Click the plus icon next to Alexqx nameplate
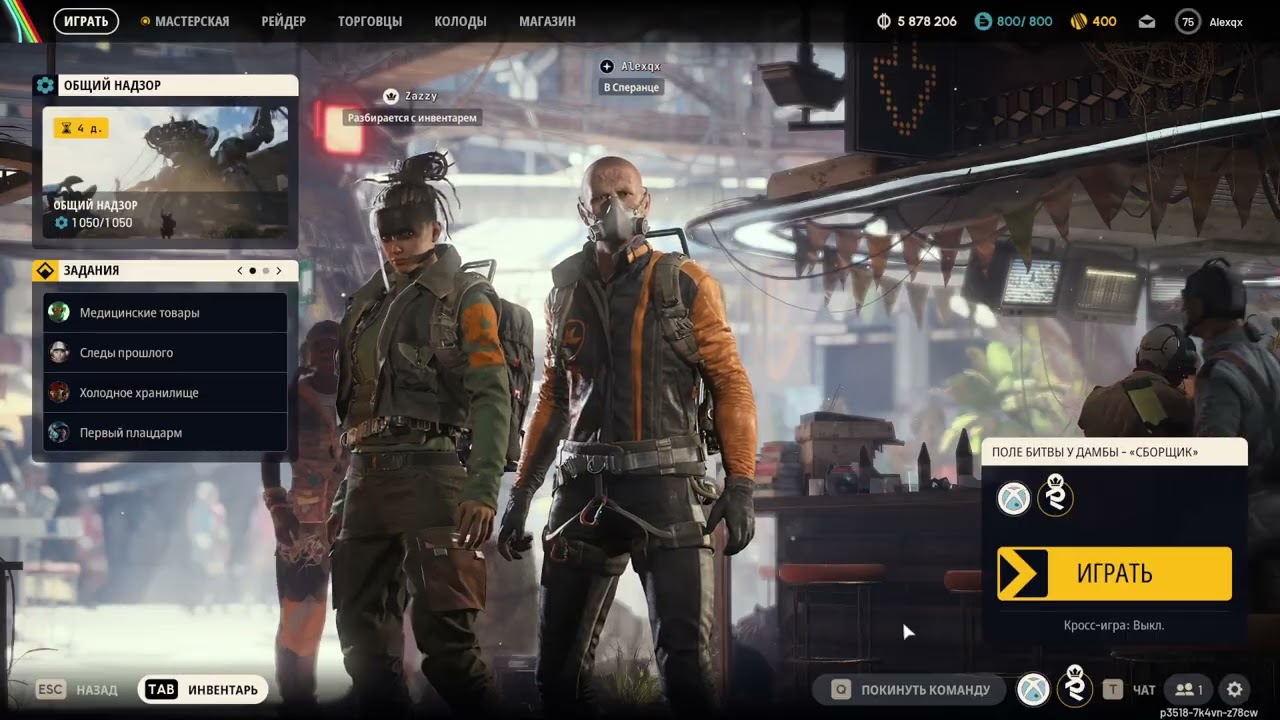 coord(607,66)
